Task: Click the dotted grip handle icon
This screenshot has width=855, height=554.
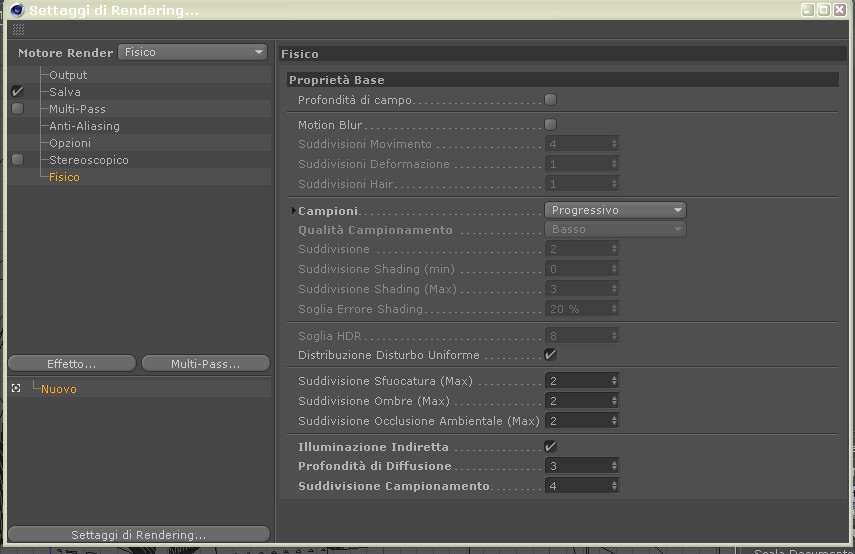Action: coord(18,29)
